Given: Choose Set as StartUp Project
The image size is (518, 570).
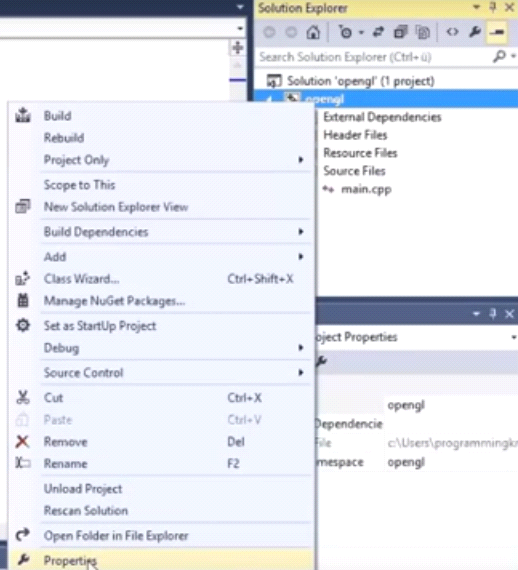Looking at the screenshot, I should coord(161,326).
